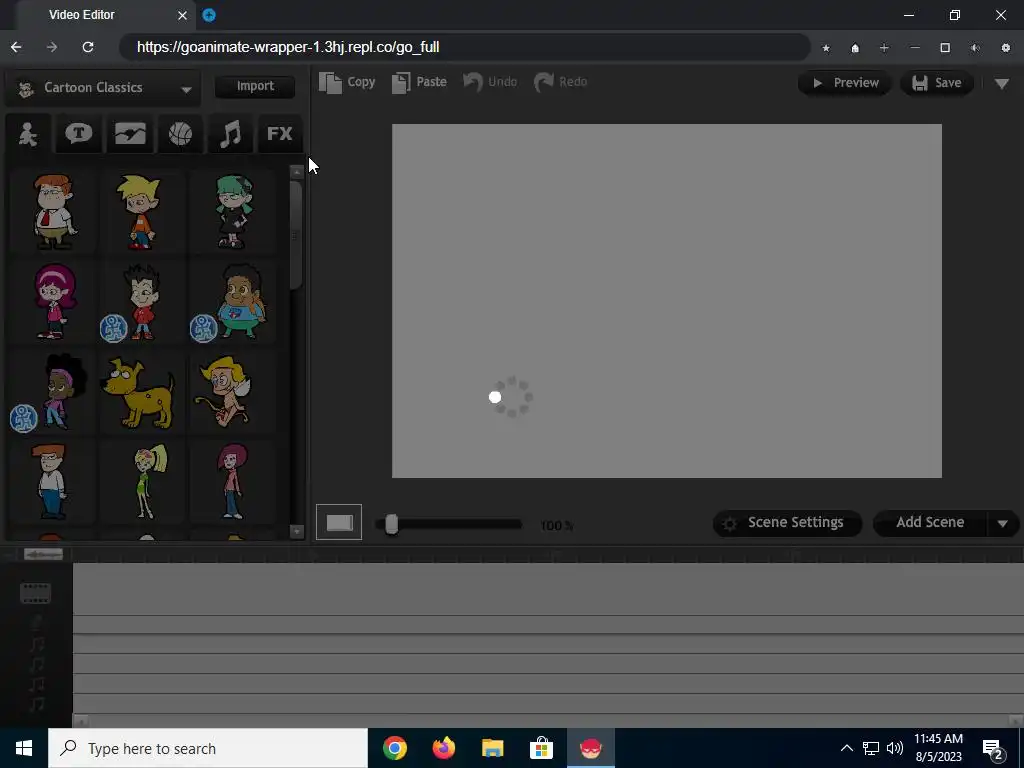Click the scene track filmstrip icon
This screenshot has height=768, width=1024.
point(35,593)
